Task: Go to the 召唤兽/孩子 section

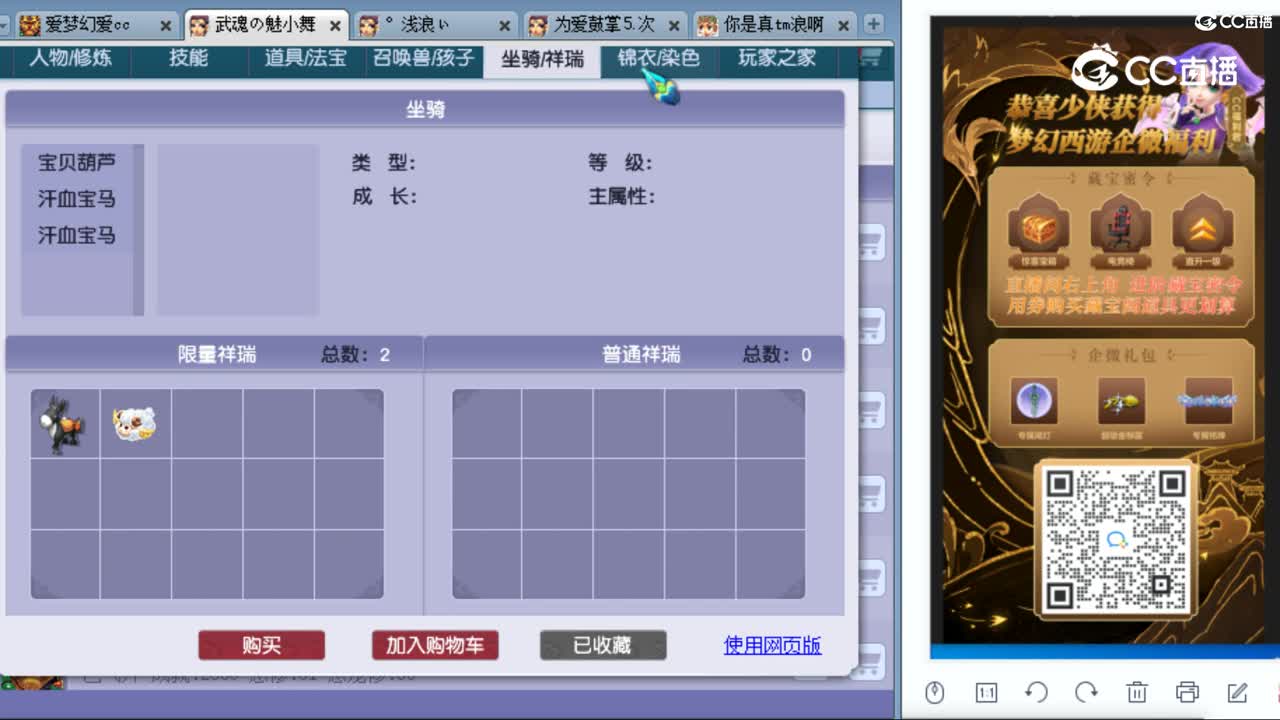Action: (x=424, y=58)
